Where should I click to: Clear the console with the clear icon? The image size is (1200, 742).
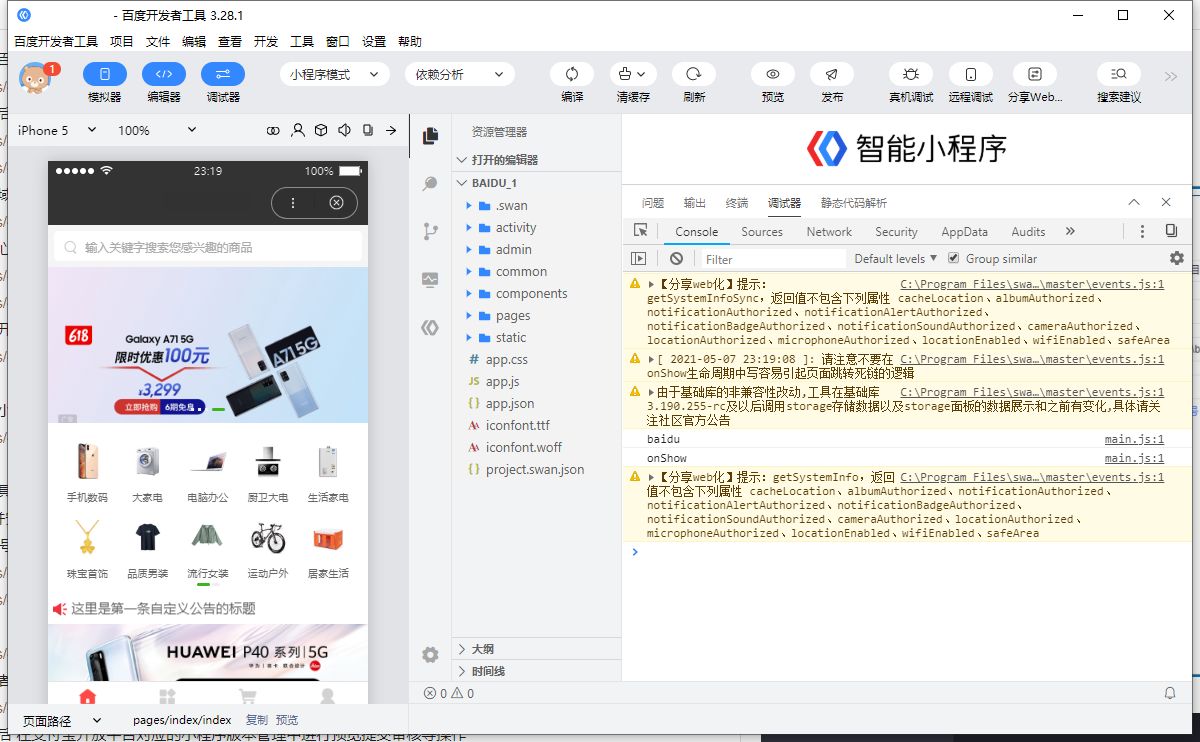(677, 259)
